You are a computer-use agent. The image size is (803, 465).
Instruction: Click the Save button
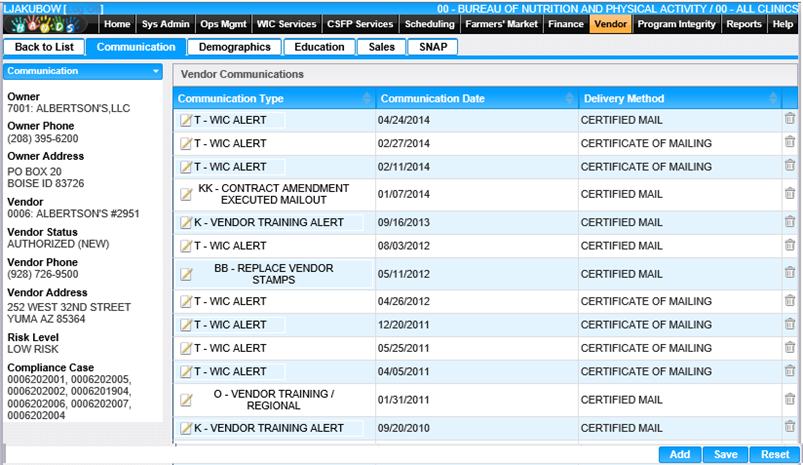(x=726, y=454)
